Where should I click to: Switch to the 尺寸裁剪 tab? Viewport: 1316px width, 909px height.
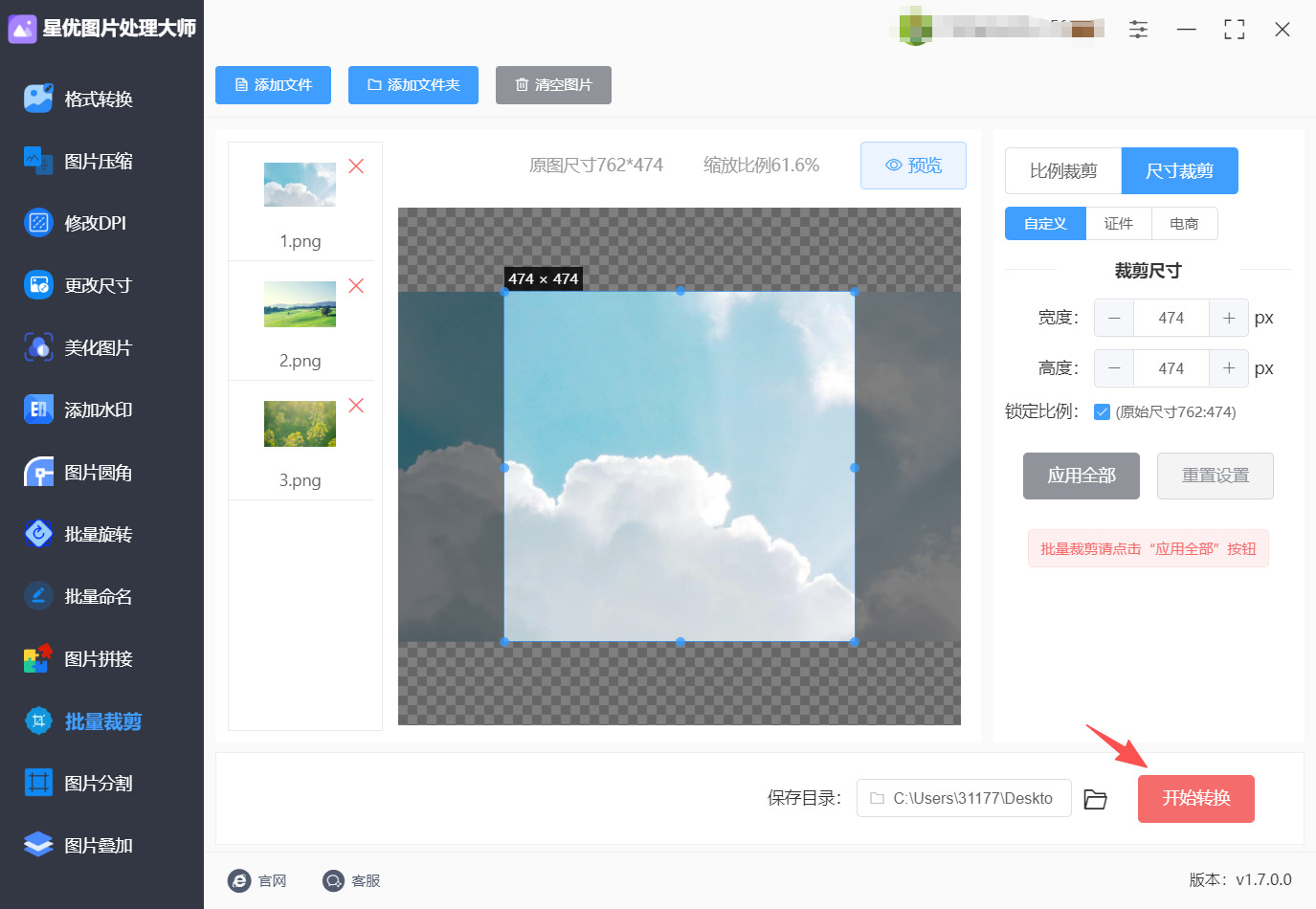pyautogui.click(x=1180, y=171)
